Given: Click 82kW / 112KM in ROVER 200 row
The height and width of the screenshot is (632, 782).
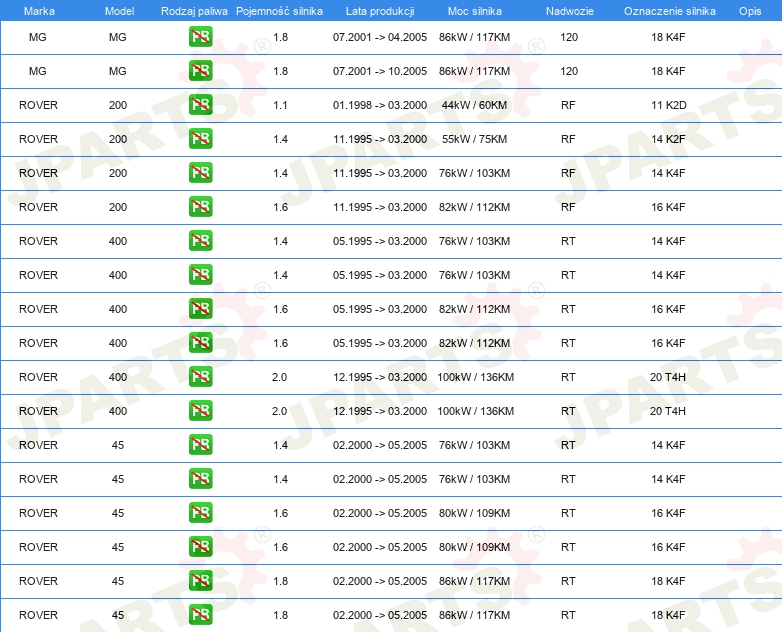Looking at the screenshot, I should click(x=474, y=207).
